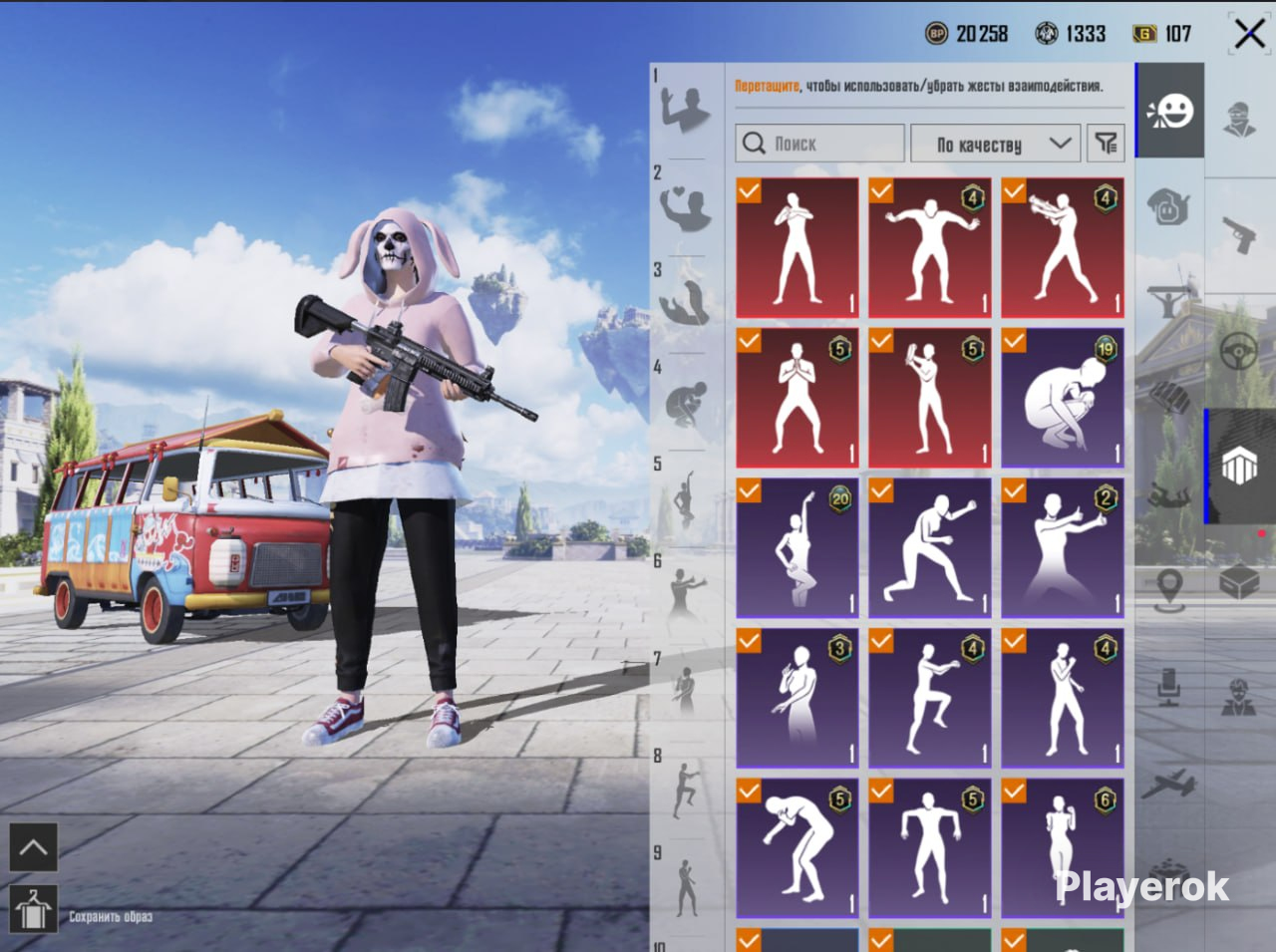Click the '107' gold balance

tap(1177, 34)
